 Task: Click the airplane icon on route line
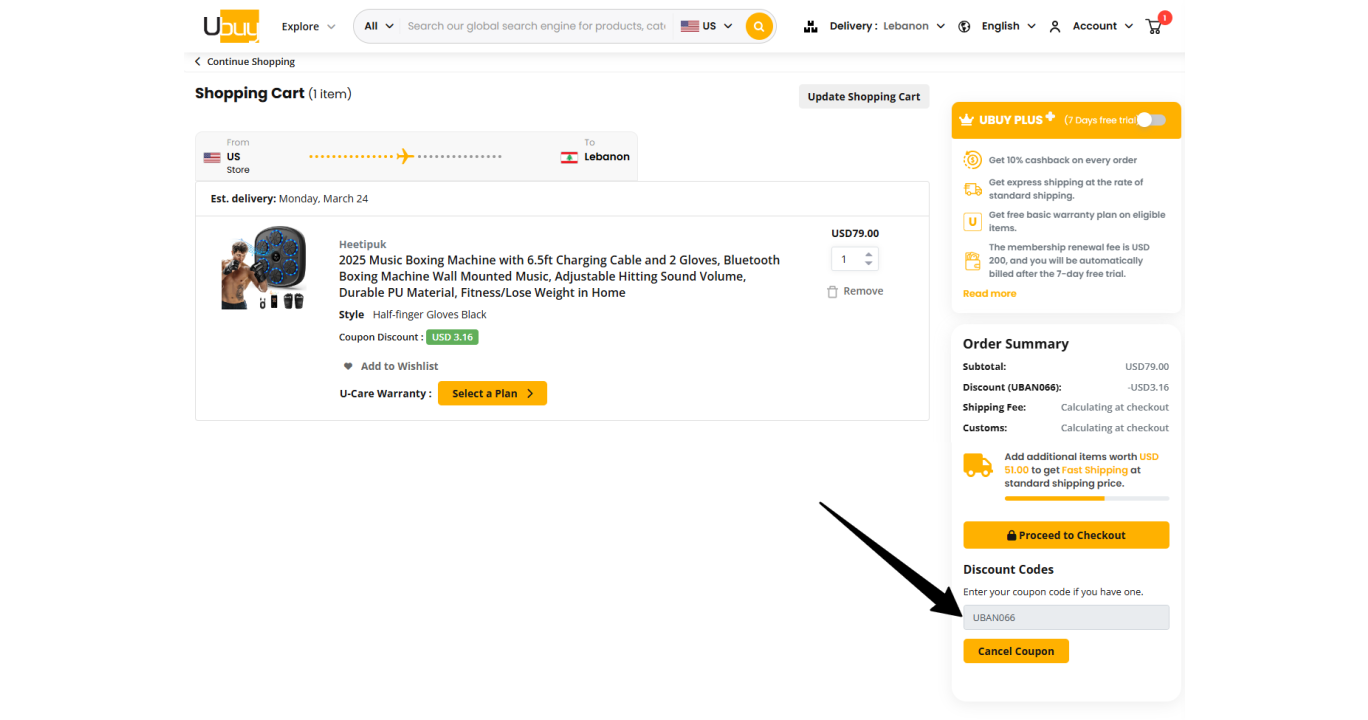[405, 156]
